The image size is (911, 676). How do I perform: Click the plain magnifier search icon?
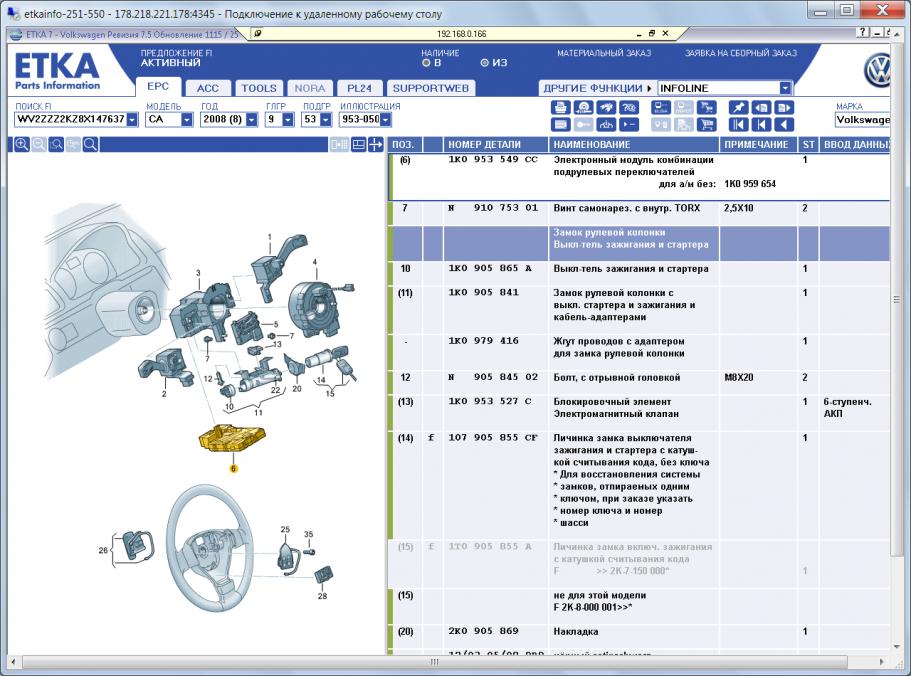pos(91,145)
